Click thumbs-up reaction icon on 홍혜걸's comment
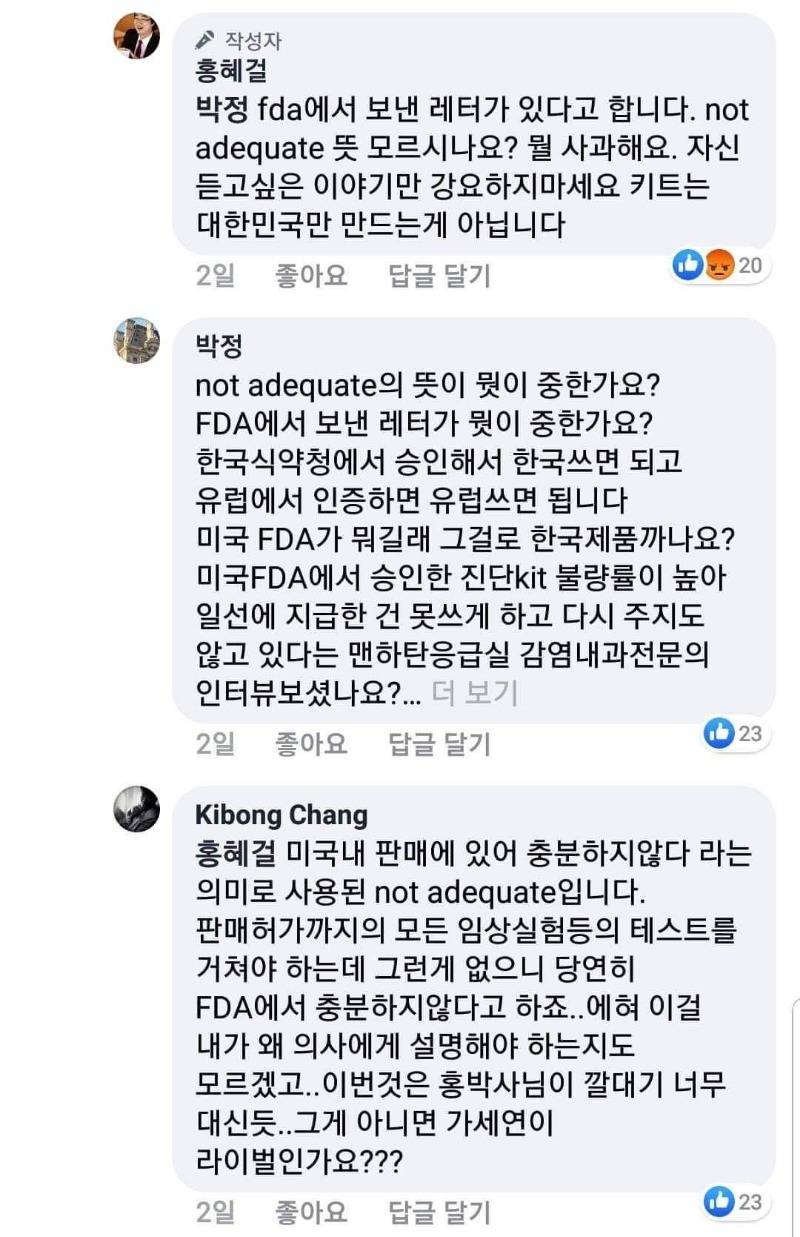The width and height of the screenshot is (800, 1237). [688, 264]
